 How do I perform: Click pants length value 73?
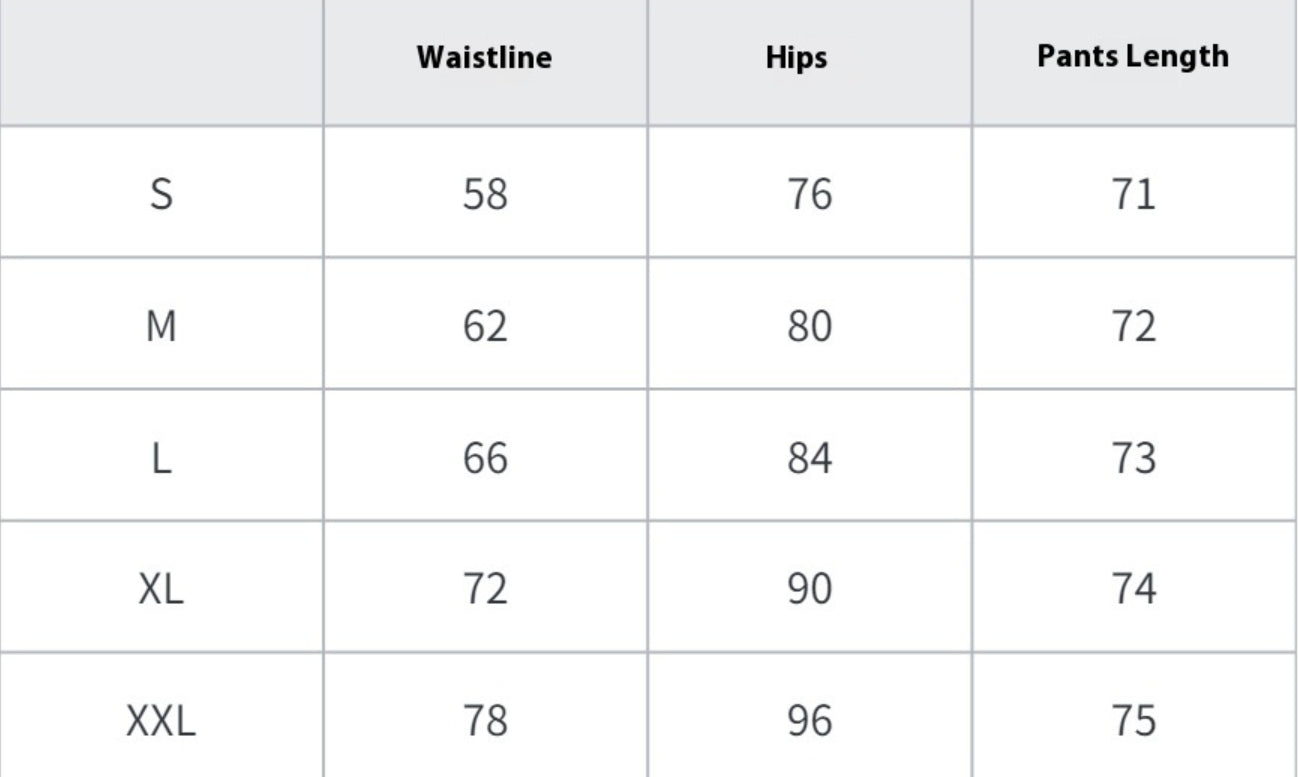[x=1133, y=458]
